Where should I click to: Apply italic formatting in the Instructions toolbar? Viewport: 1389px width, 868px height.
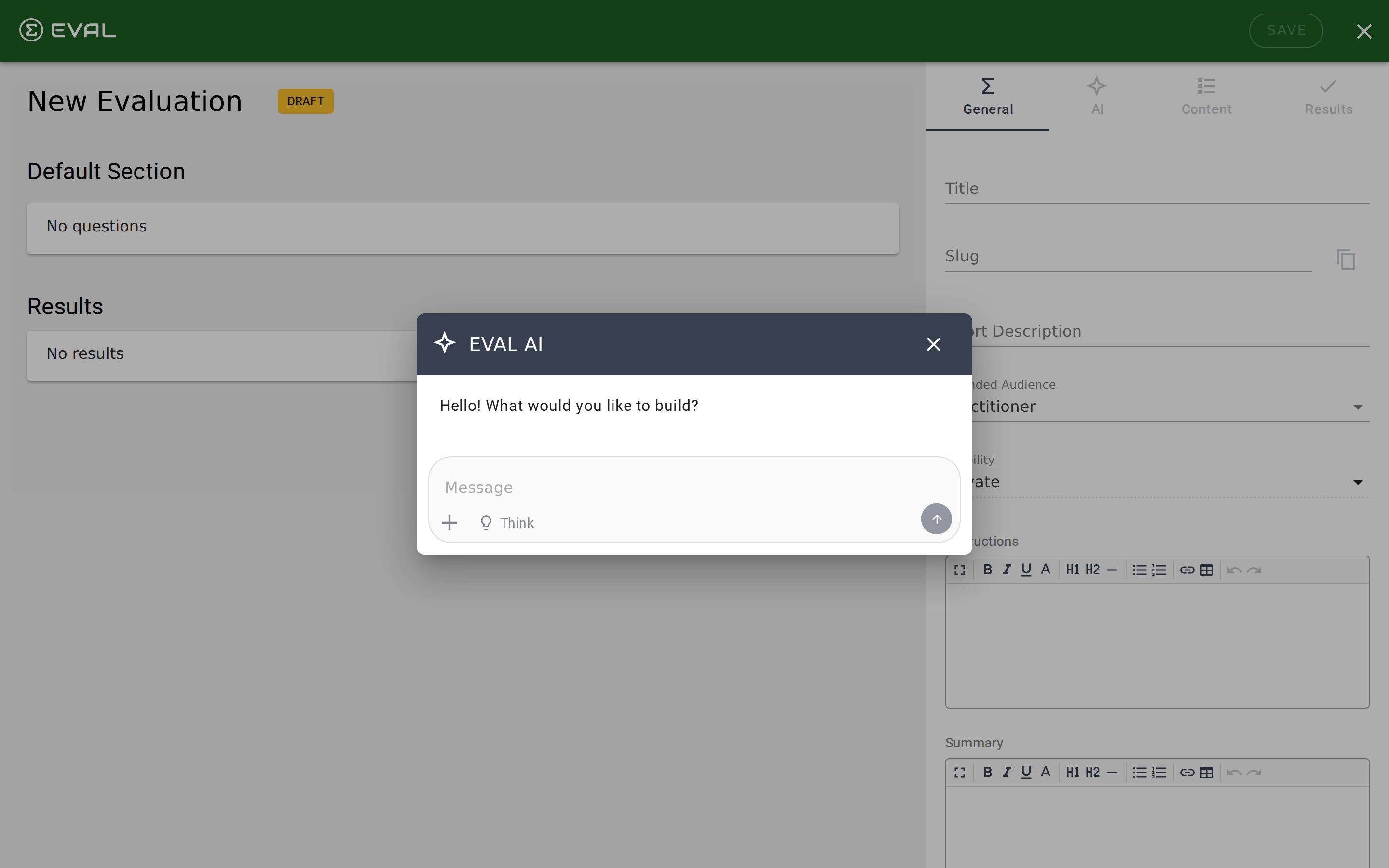pyautogui.click(x=1008, y=570)
